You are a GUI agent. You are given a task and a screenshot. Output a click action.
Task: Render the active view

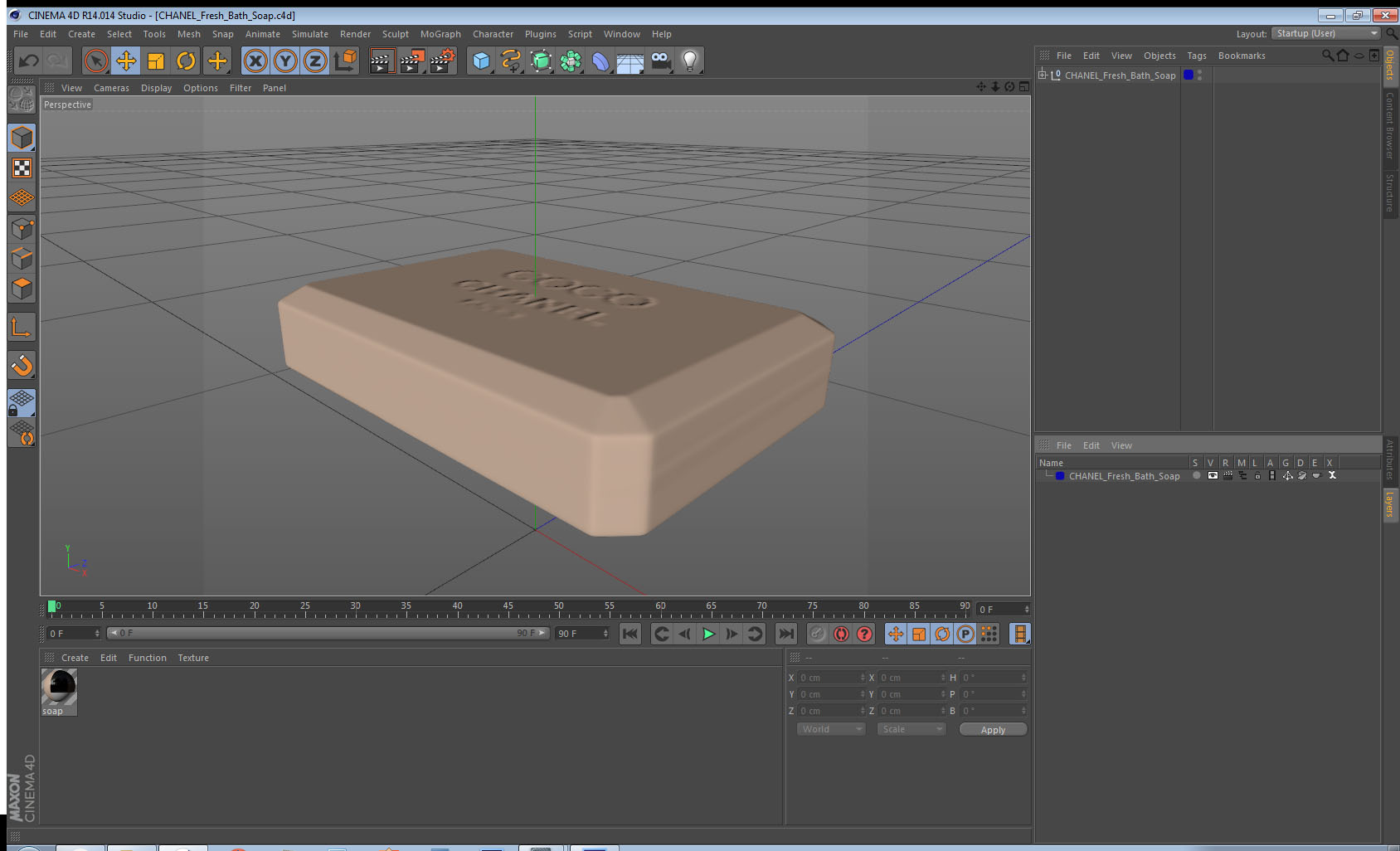[381, 61]
